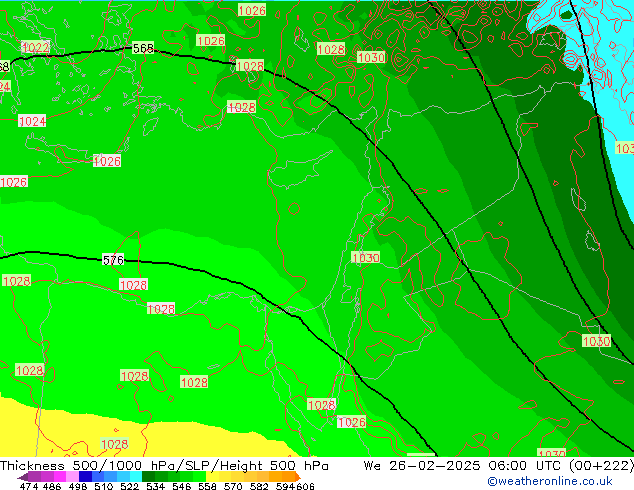The width and height of the screenshot is (634, 490).
Task: Click the 582 legend value
Action: pyautogui.click(x=259, y=486)
